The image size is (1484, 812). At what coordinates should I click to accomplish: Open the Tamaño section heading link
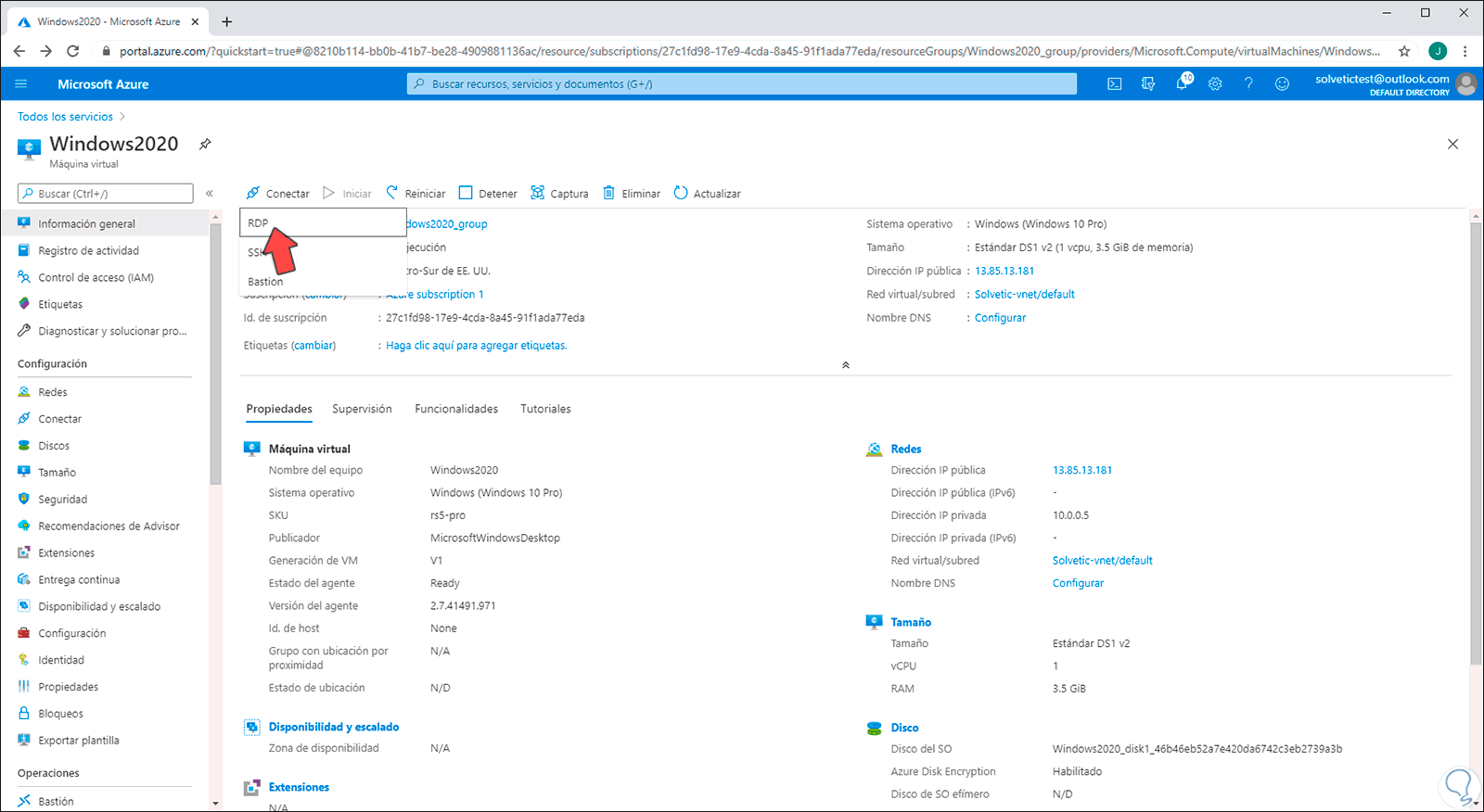(911, 623)
